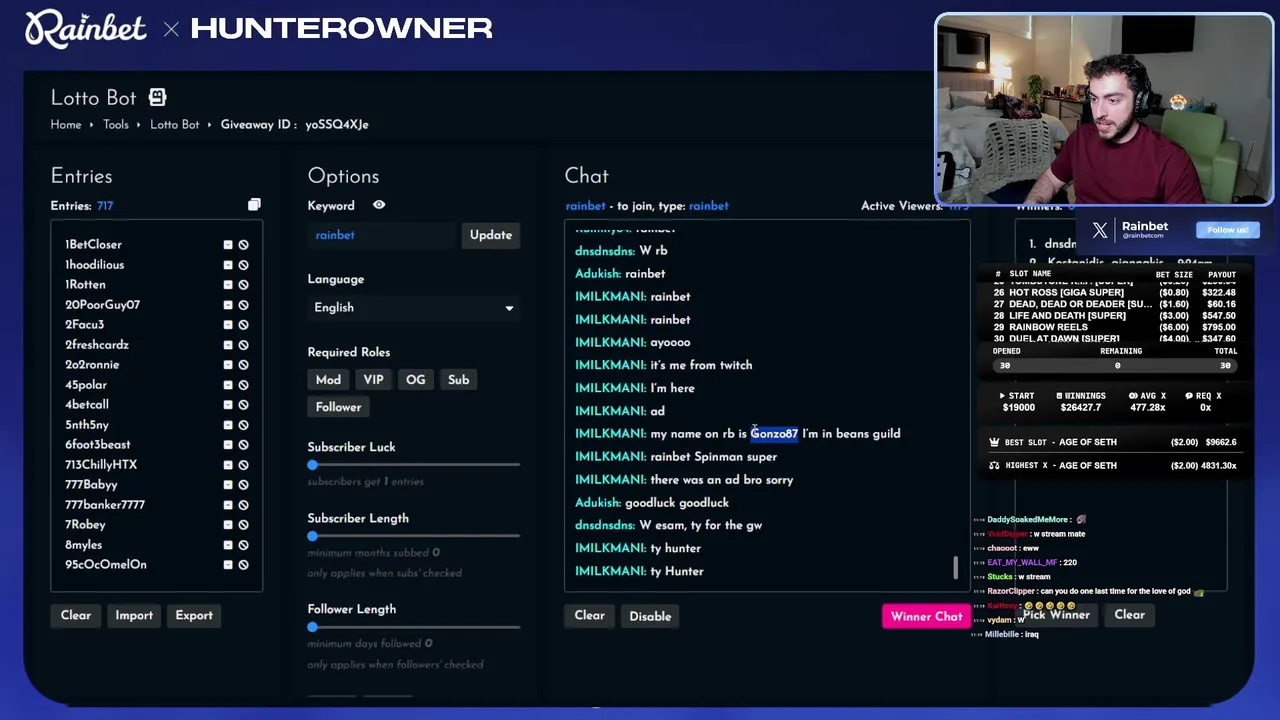
Task: Click highlighted name Gonzo87 in chat
Action: pyautogui.click(x=774, y=434)
